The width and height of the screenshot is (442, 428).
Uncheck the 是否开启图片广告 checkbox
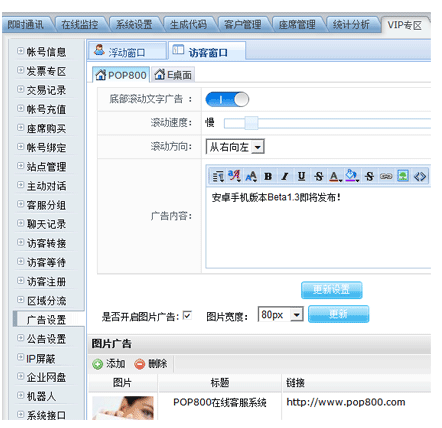tap(187, 315)
